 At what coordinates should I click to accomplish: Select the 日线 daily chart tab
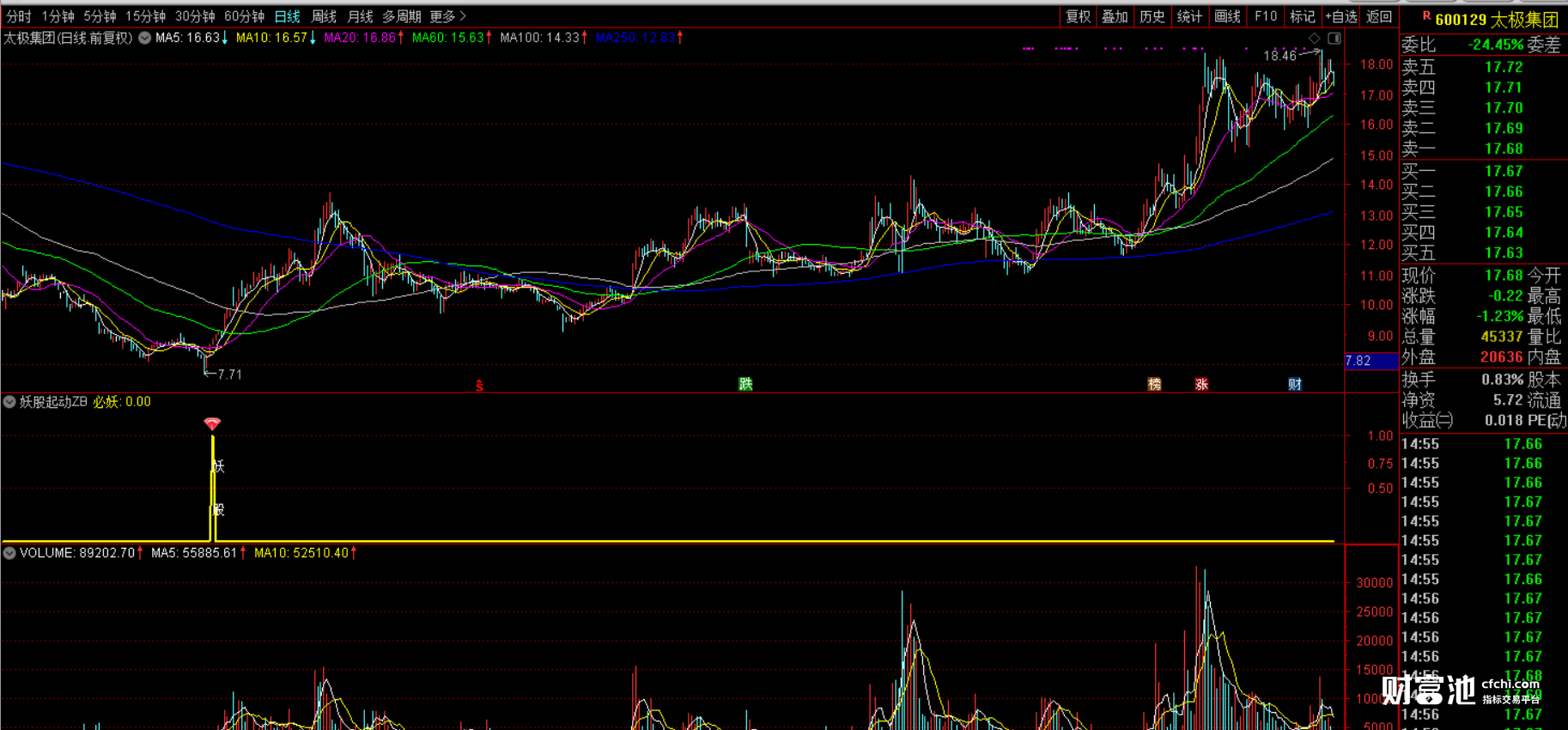click(287, 16)
